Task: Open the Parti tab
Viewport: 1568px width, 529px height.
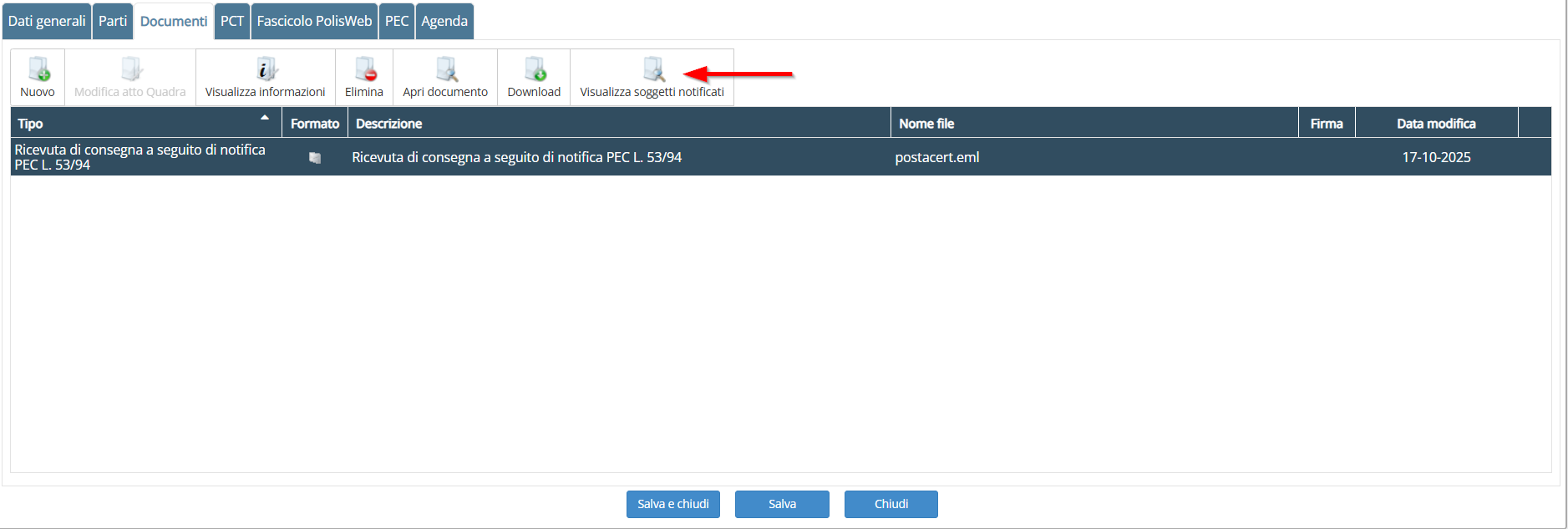Action: coord(113,21)
